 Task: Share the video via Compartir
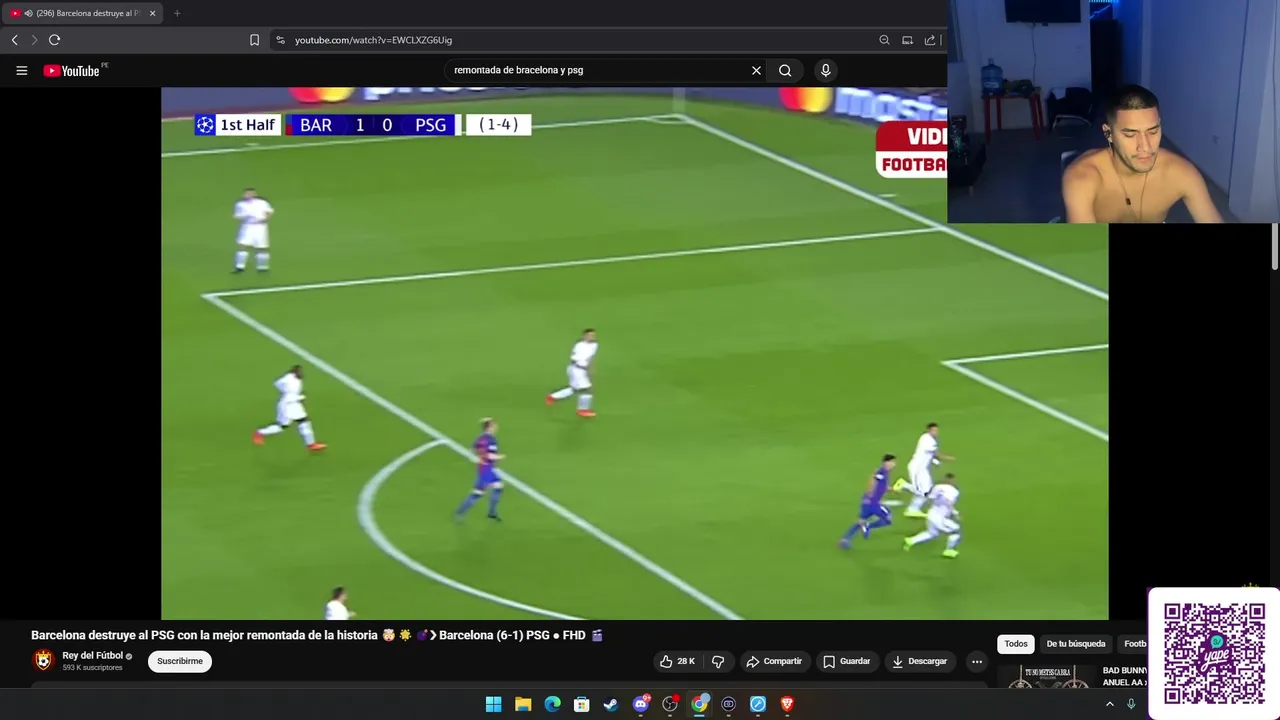pyautogui.click(x=774, y=661)
